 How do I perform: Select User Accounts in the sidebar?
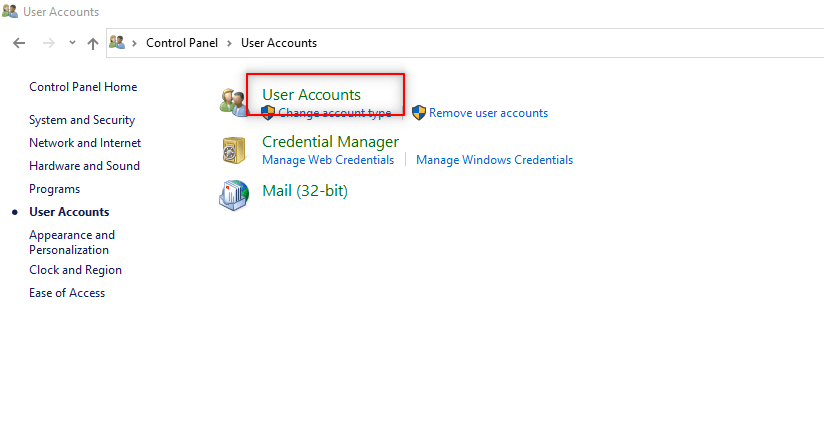(69, 212)
